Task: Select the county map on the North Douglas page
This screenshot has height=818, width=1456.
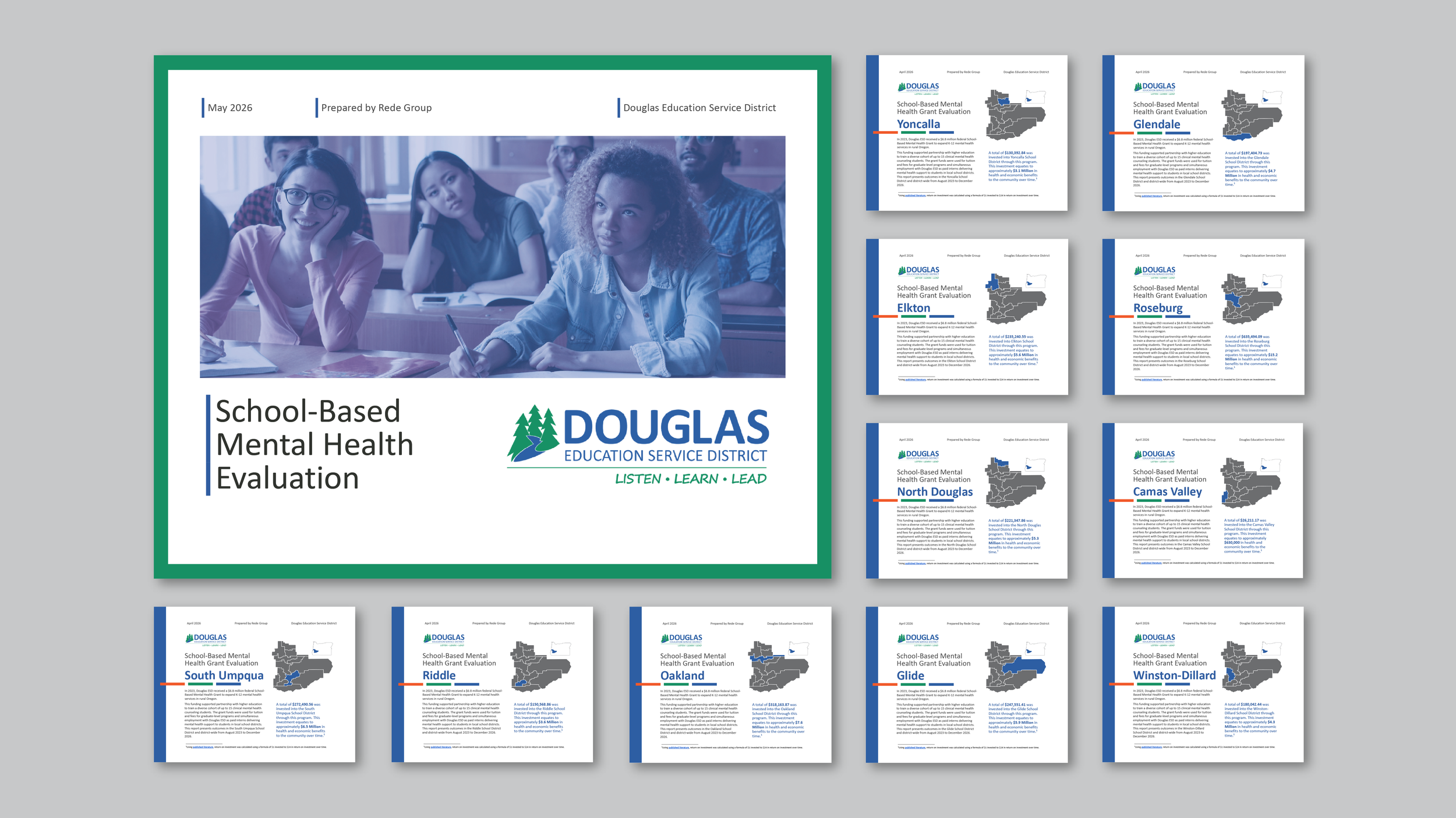Action: 1015,482
